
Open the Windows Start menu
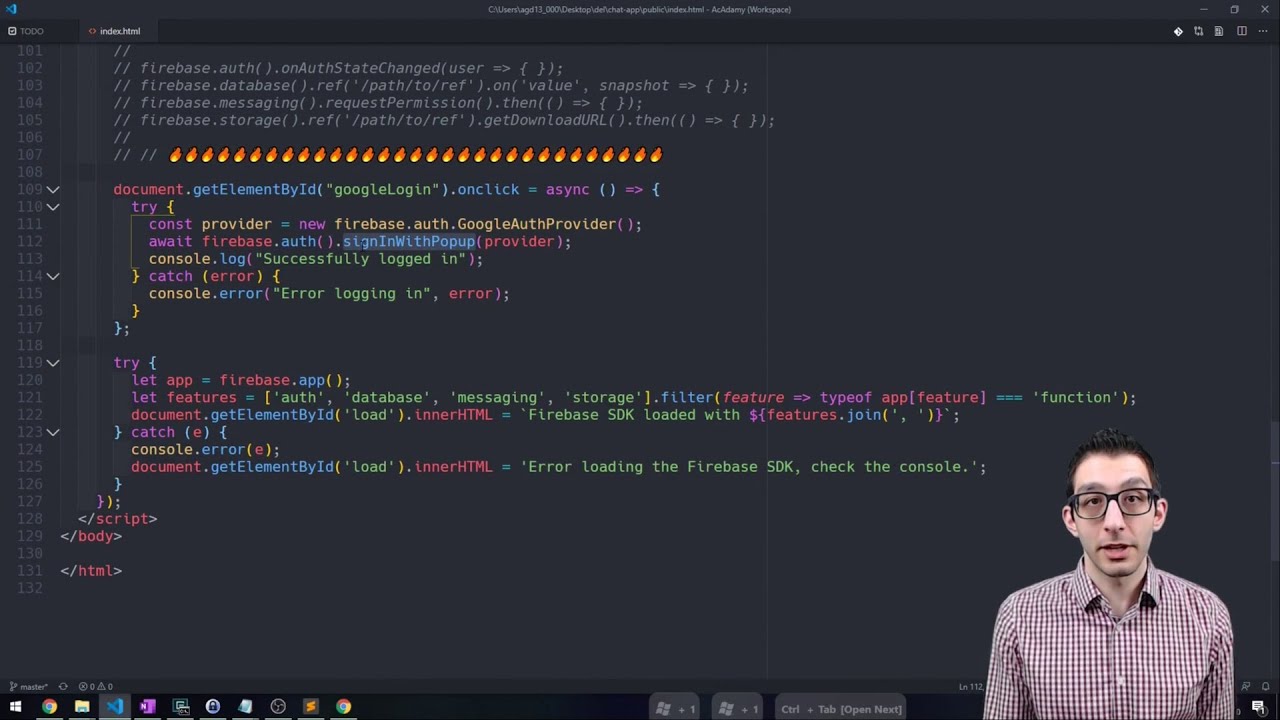(16, 707)
